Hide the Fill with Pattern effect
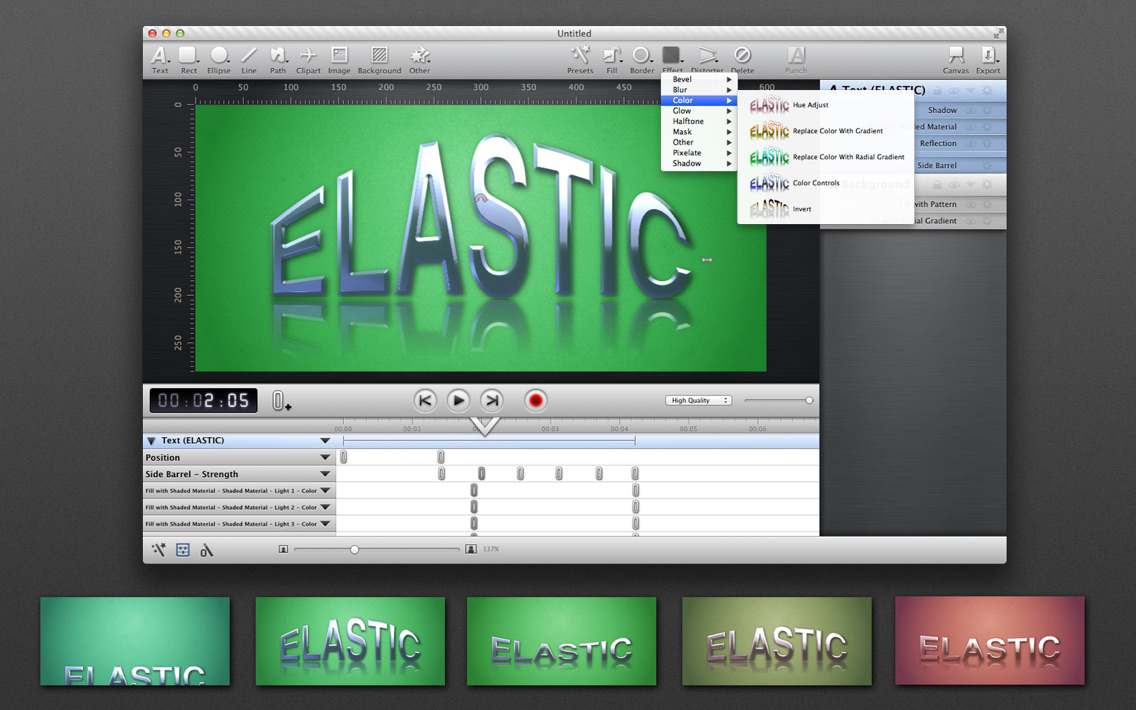1136x710 pixels. [970, 204]
